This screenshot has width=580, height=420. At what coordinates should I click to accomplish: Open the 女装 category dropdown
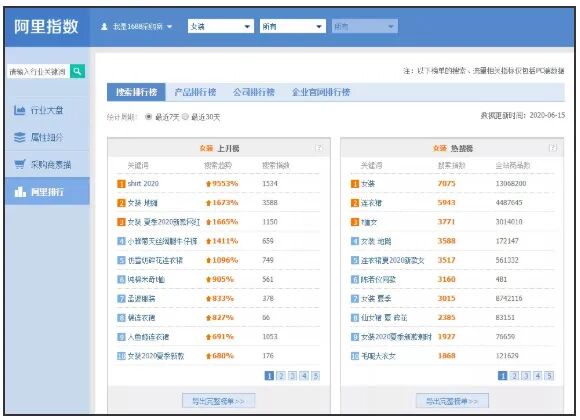(x=221, y=26)
